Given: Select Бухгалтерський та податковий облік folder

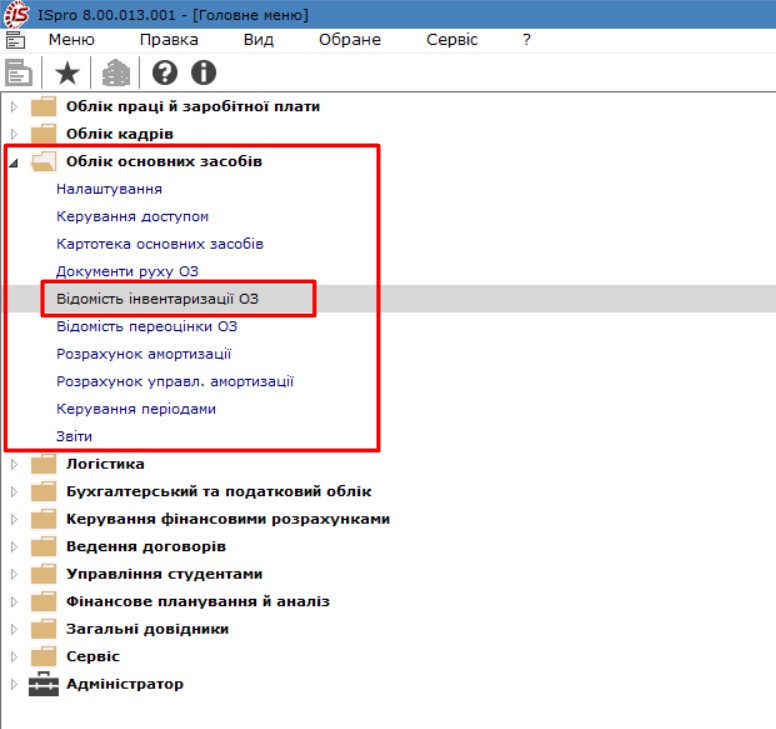Looking at the screenshot, I should click(x=218, y=492).
